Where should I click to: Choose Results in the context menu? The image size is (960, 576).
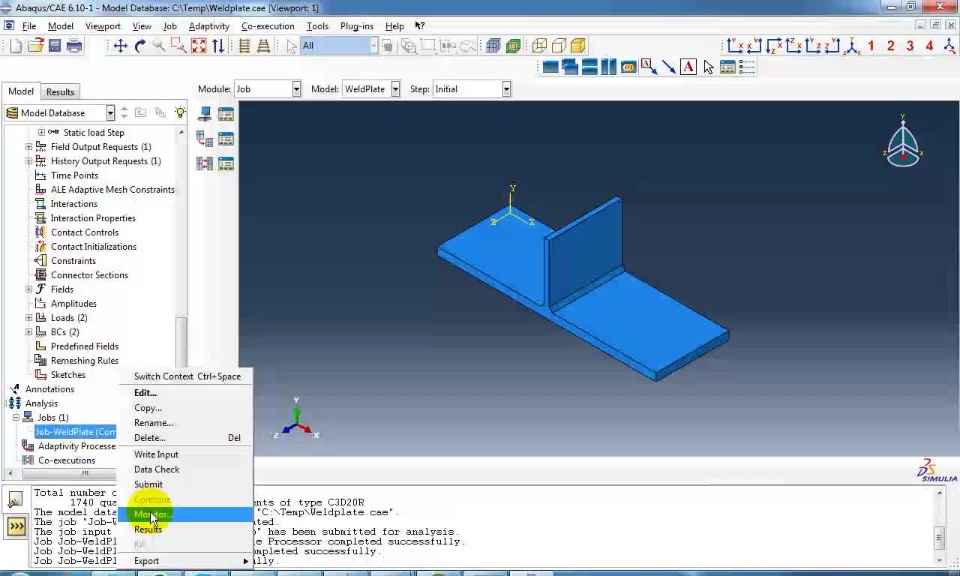(x=186, y=529)
